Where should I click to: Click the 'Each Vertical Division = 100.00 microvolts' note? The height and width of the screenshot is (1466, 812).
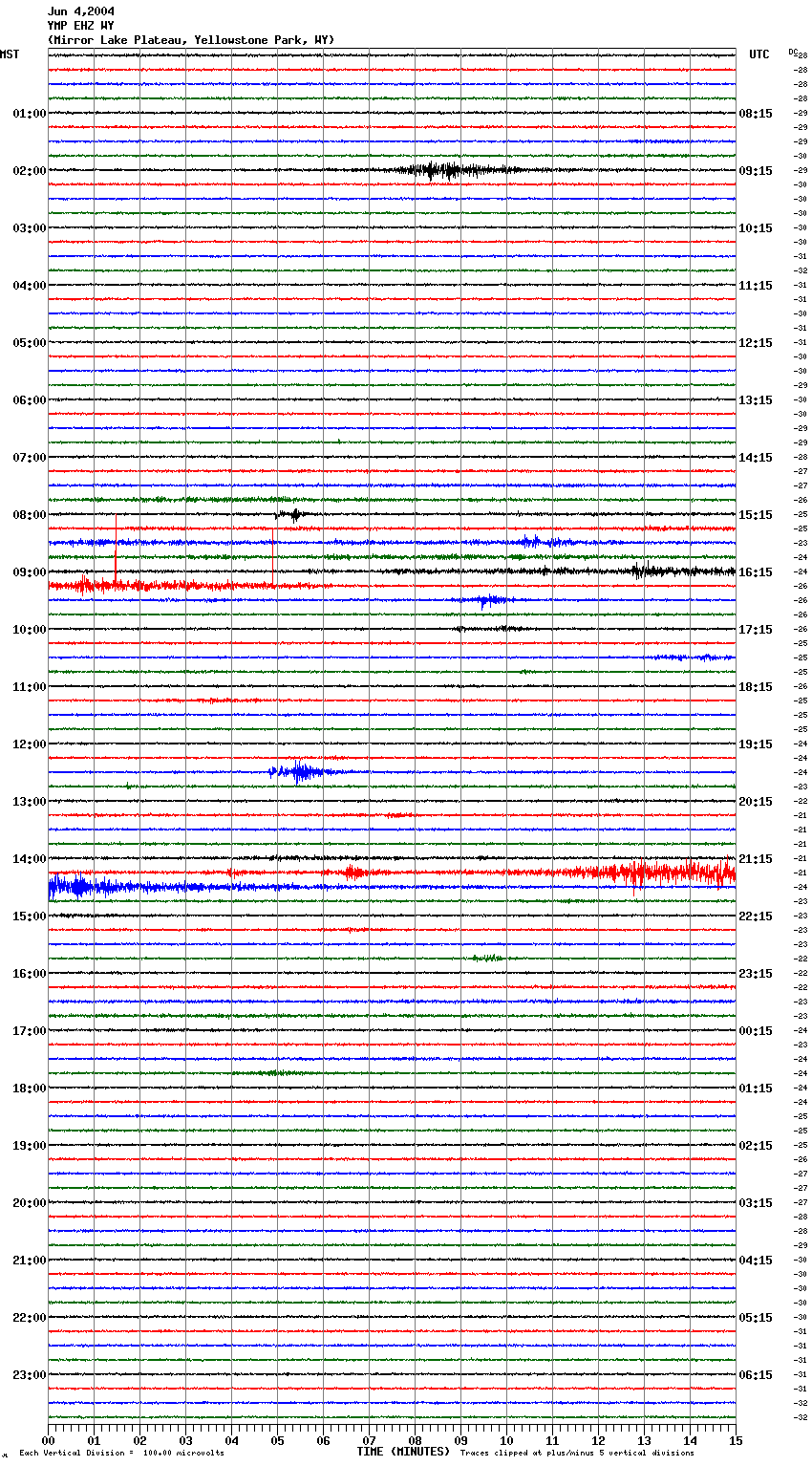point(121,1453)
